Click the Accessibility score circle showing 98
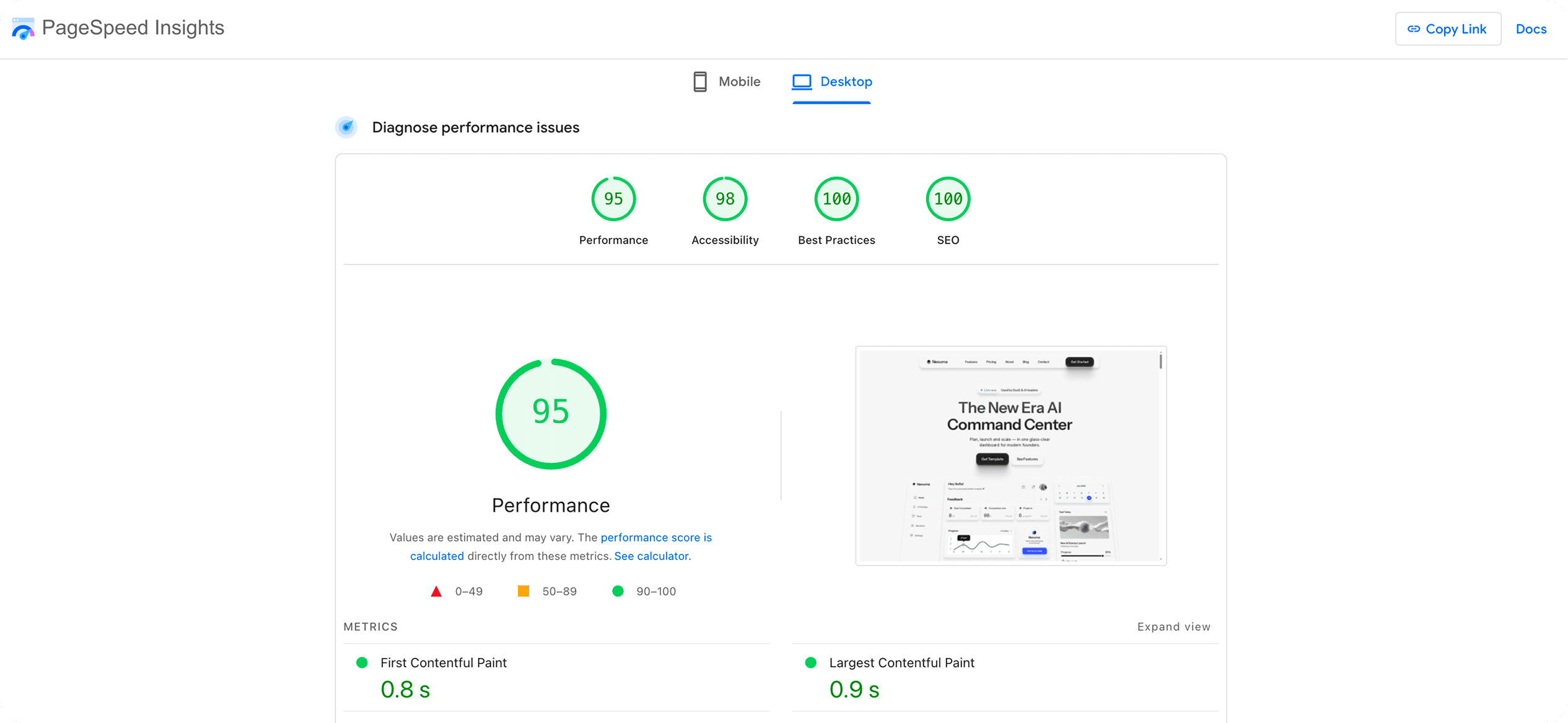 click(x=724, y=199)
